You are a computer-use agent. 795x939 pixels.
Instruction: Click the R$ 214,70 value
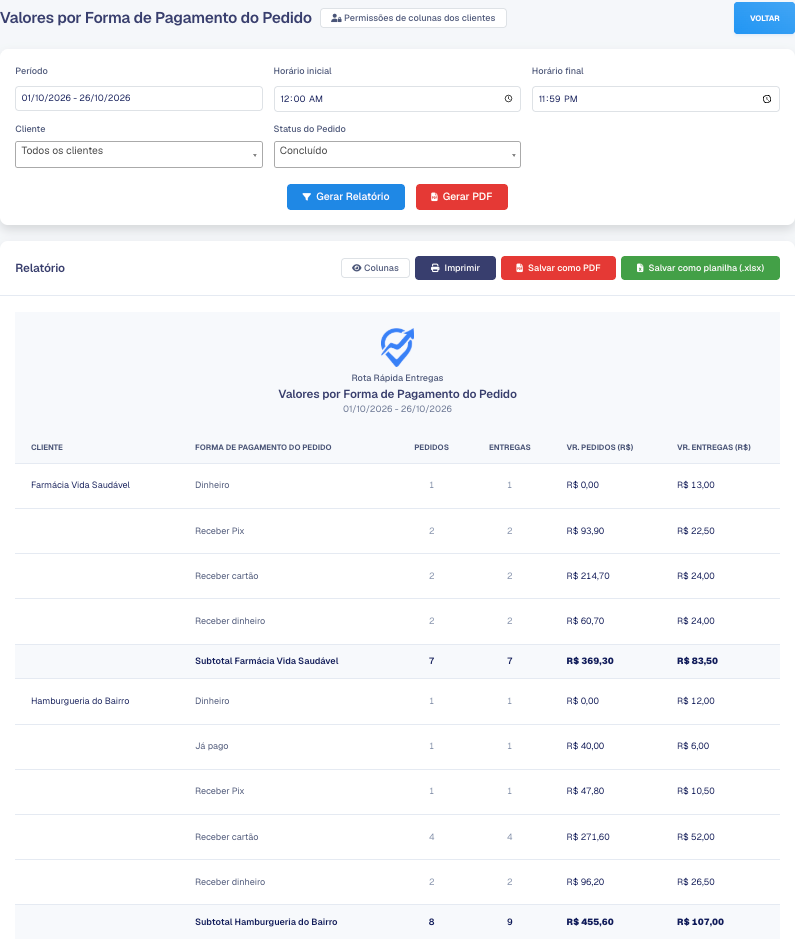588,575
